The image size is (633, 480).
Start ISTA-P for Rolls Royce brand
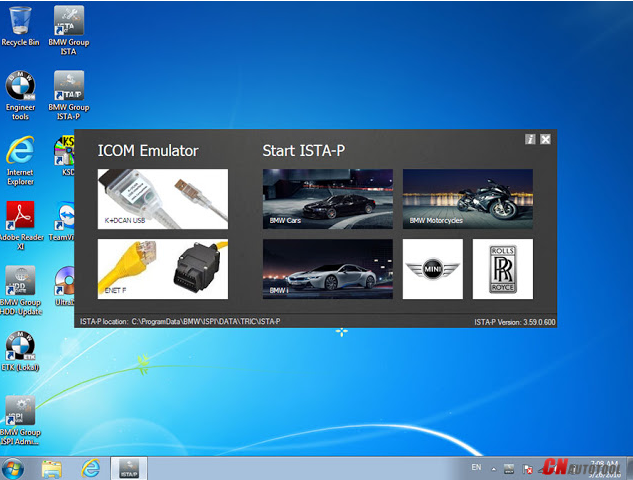click(x=503, y=269)
